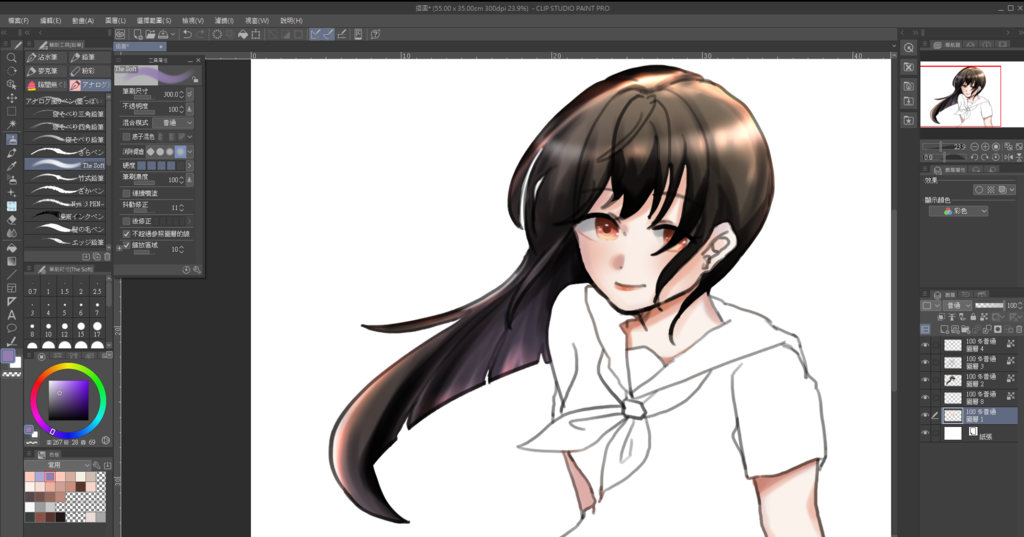Choose the 髮の毛ペン brush

pos(65,229)
